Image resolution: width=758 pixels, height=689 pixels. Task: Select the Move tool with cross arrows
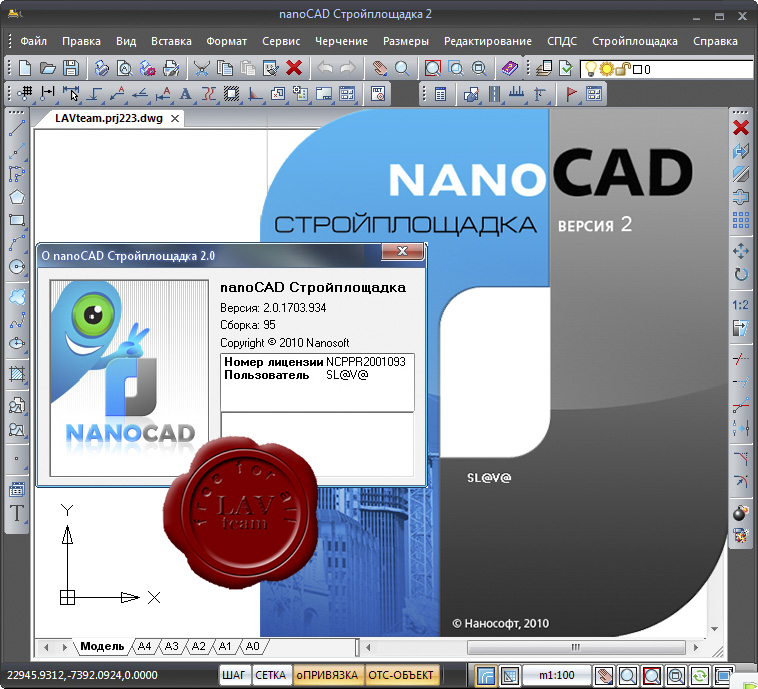[740, 251]
